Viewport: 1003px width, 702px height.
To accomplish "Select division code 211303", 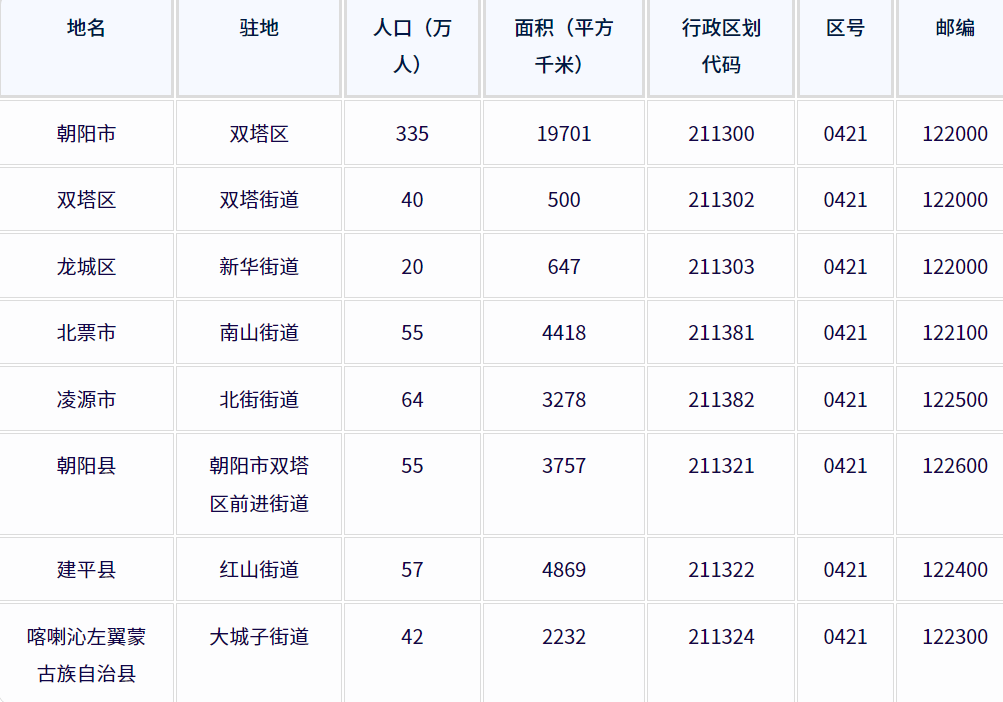I will pyautogui.click(x=721, y=266).
